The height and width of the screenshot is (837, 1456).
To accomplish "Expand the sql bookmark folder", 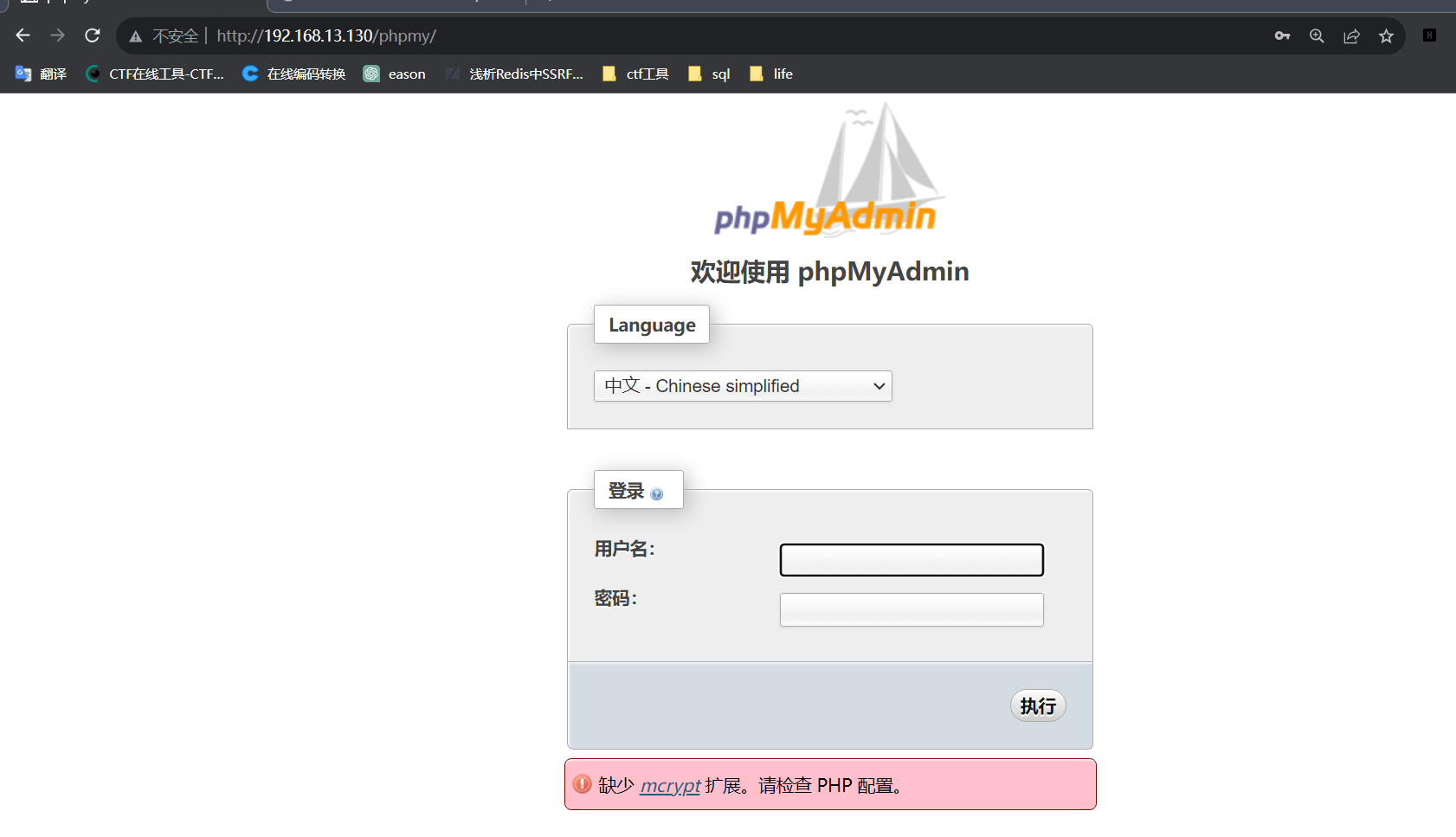I will pos(709,74).
